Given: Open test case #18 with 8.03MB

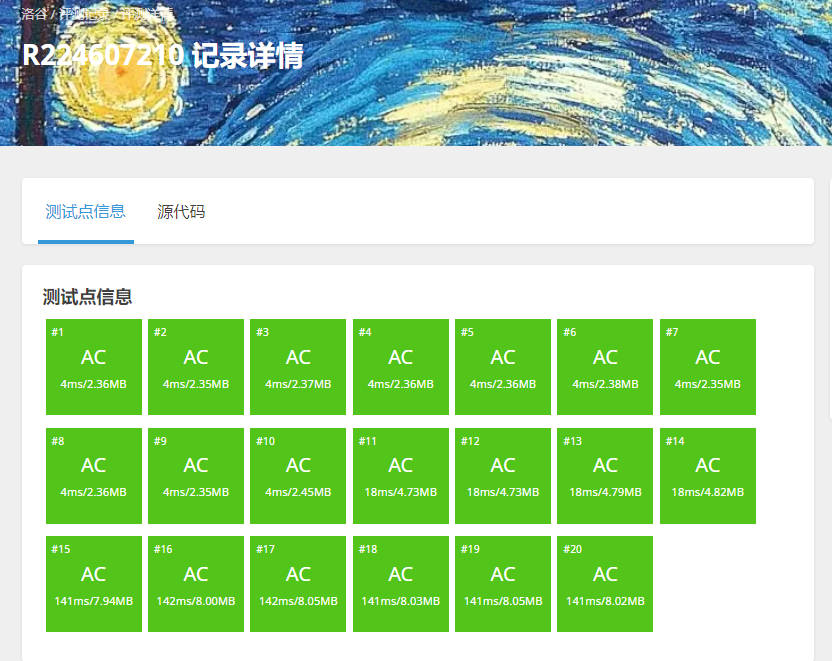Looking at the screenshot, I should [x=401, y=584].
